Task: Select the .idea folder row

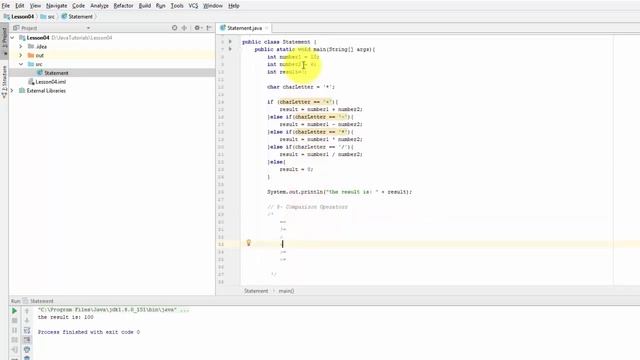Action: (112, 47)
